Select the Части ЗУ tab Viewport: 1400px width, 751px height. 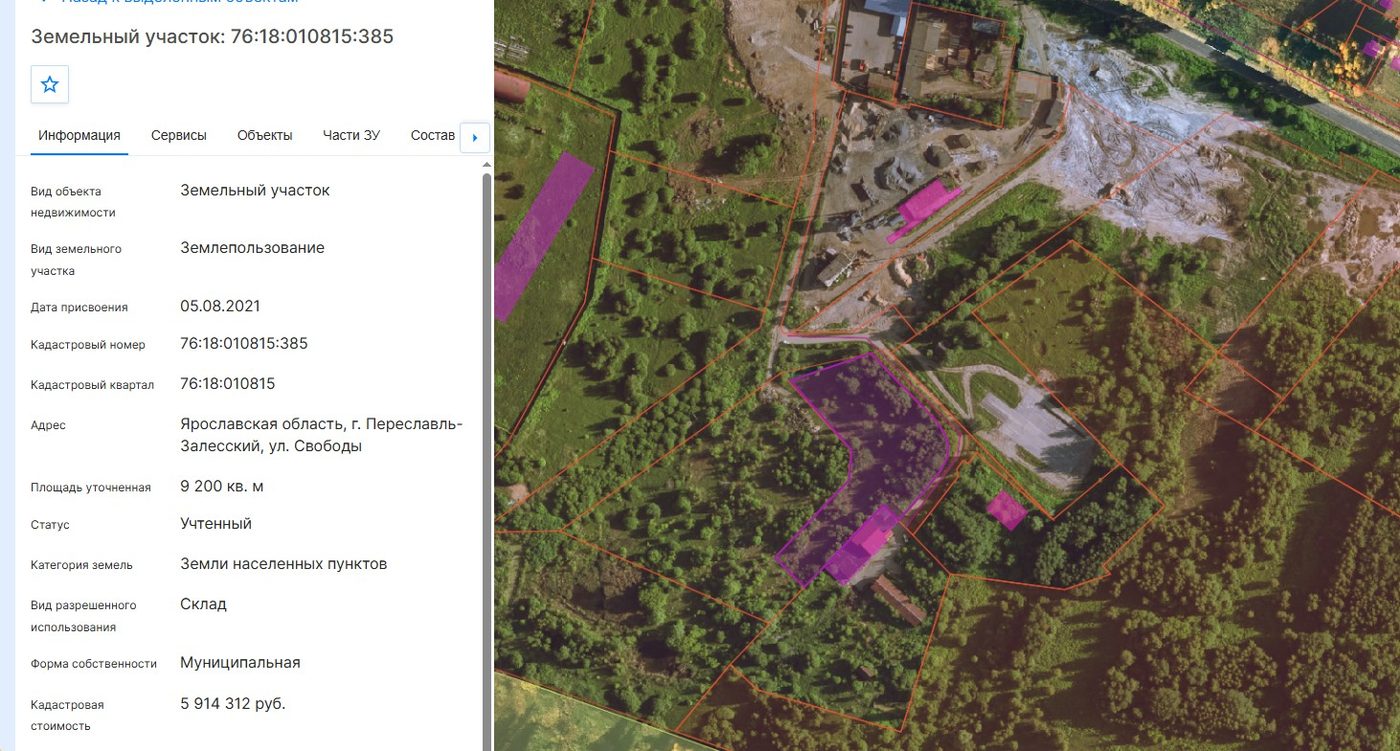[x=351, y=135]
